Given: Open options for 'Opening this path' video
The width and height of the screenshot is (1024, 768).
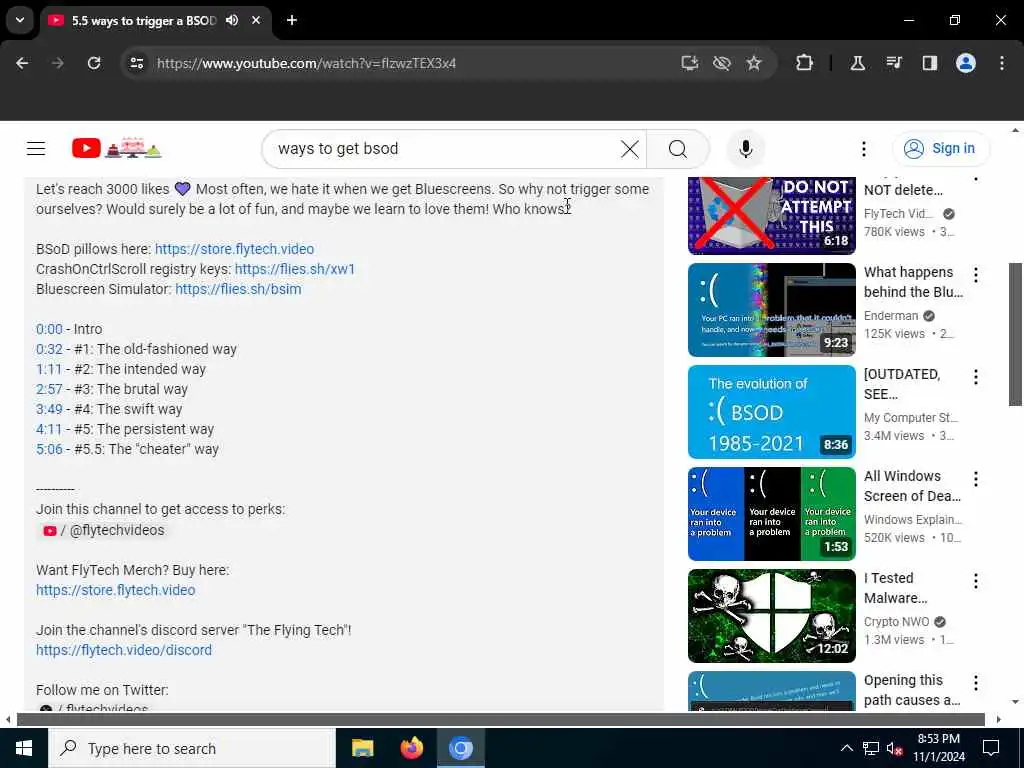Looking at the screenshot, I should coord(976,683).
